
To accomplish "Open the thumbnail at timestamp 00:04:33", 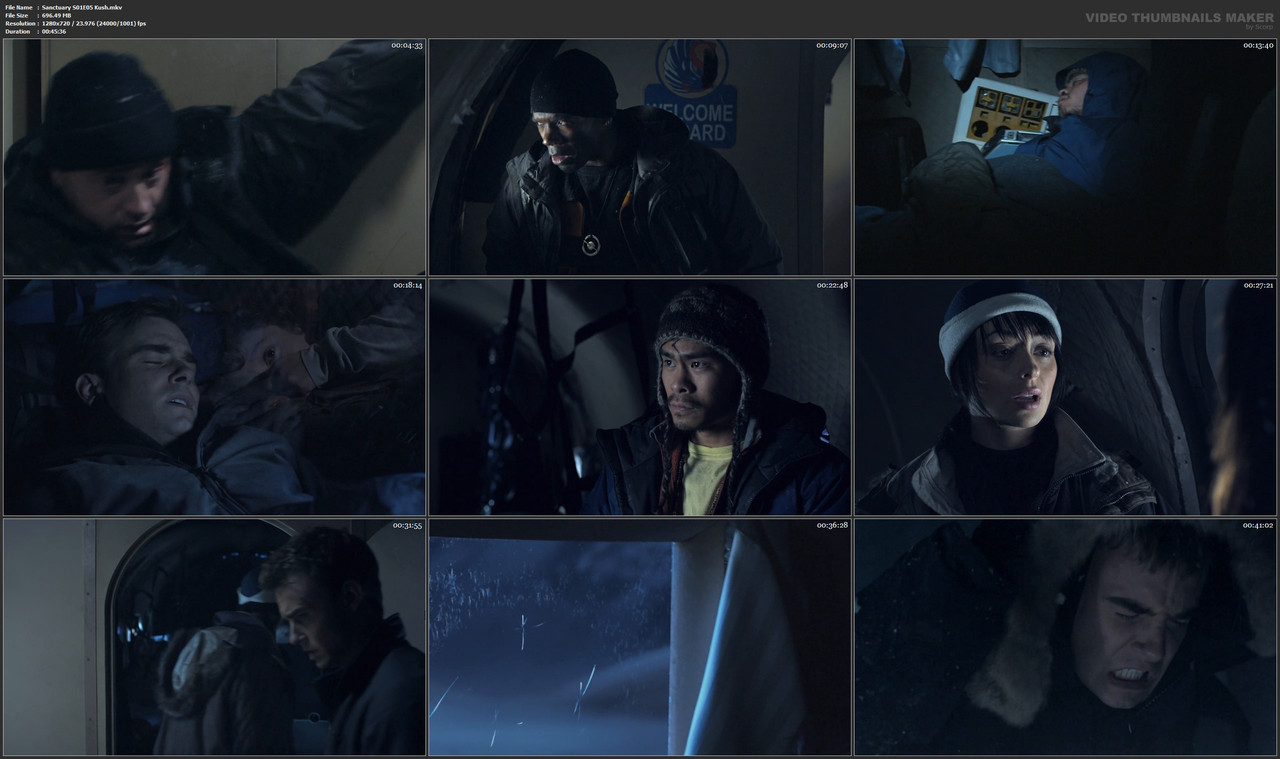I will pos(214,155).
